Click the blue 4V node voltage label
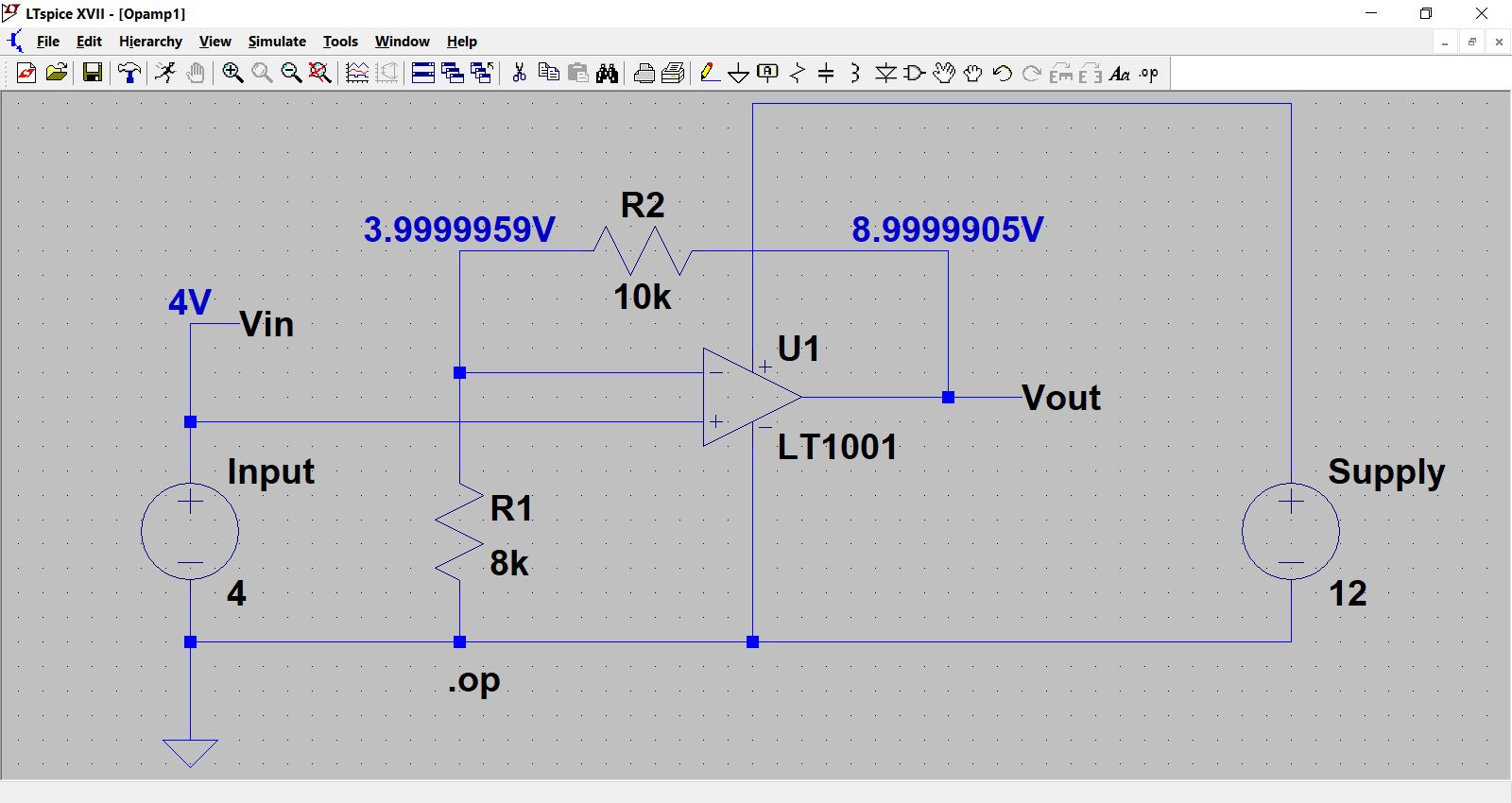Viewport: 1512px width, 803px height. [190, 302]
